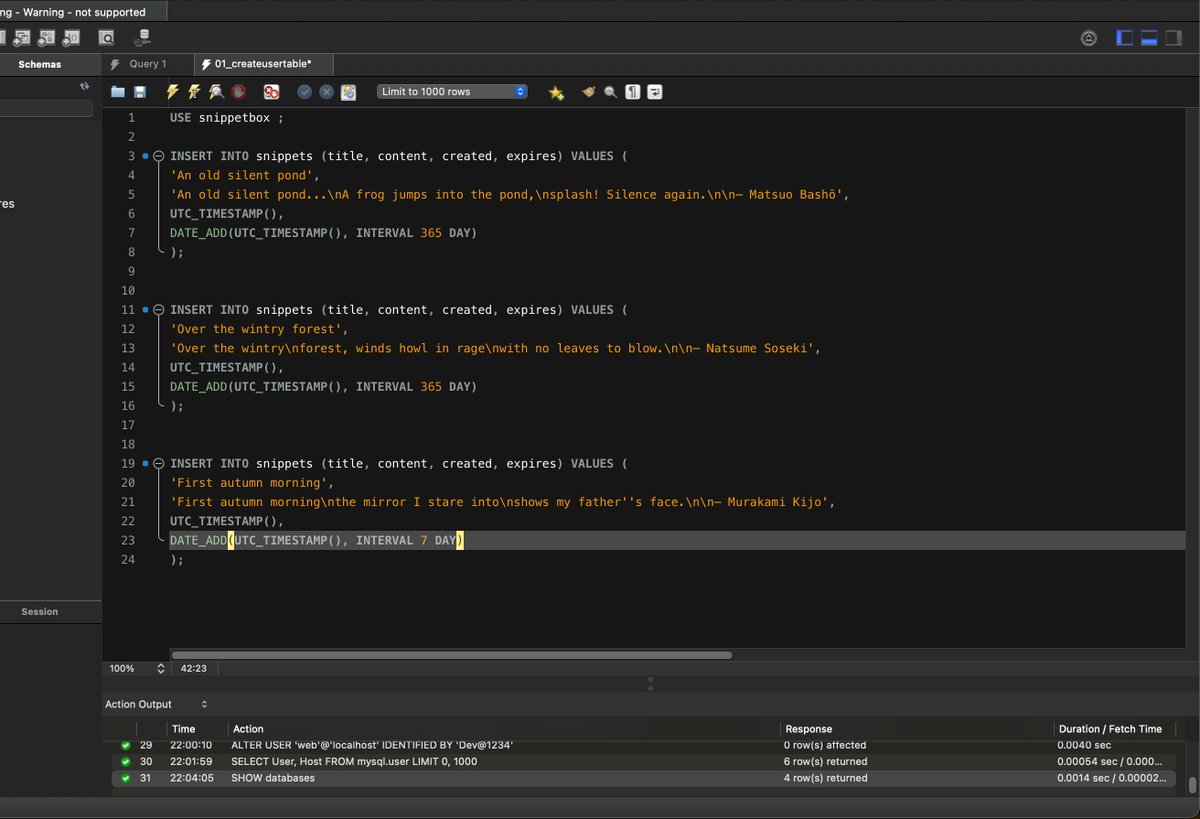
Task: Rollback the current transaction
Action: pyautogui.click(x=326, y=92)
